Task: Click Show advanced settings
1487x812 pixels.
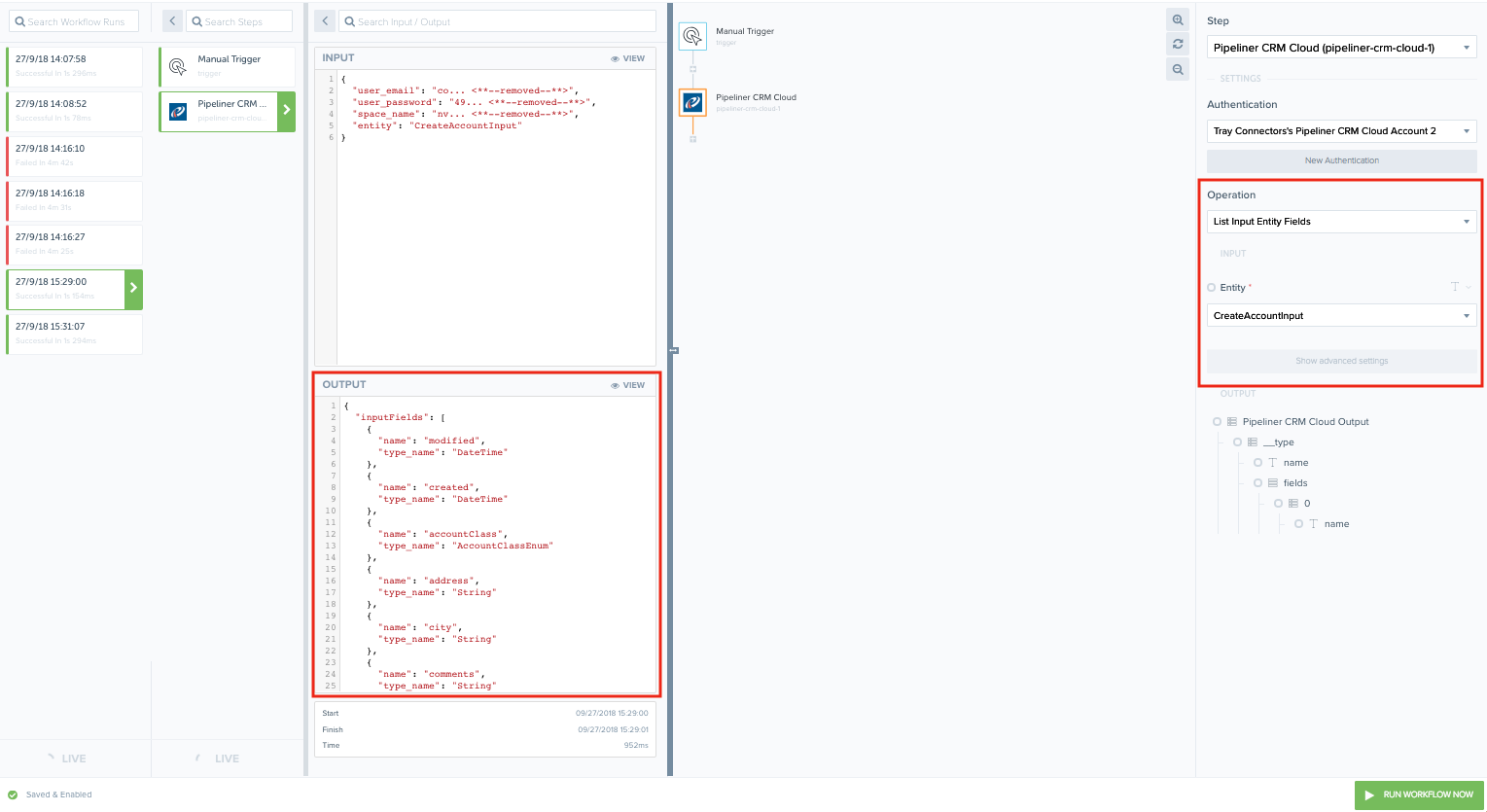Action: 1341,361
